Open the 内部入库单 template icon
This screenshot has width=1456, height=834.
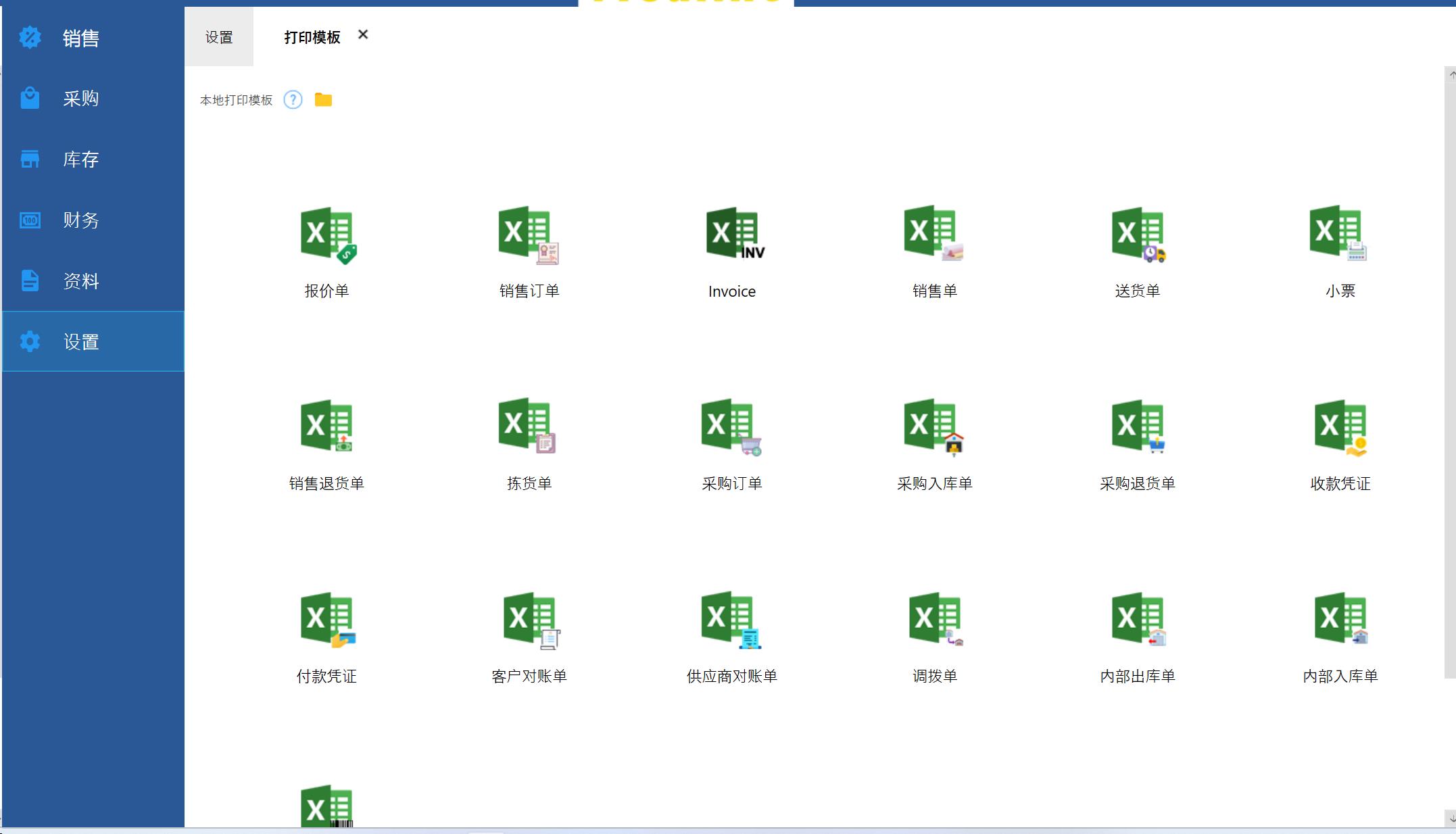1342,619
